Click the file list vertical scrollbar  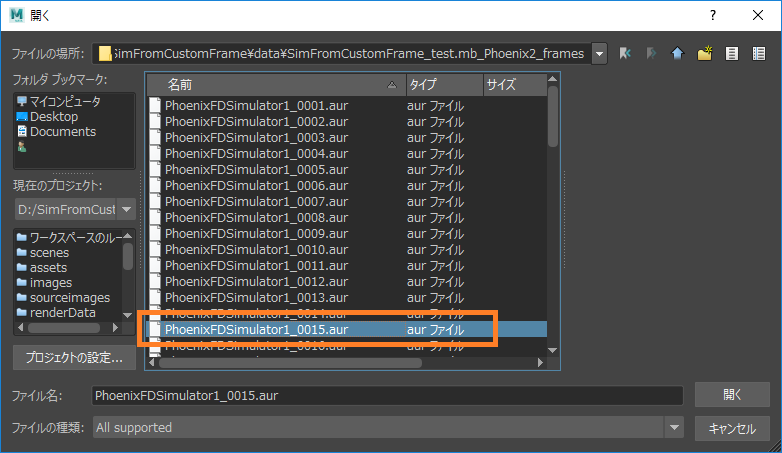tap(553, 117)
